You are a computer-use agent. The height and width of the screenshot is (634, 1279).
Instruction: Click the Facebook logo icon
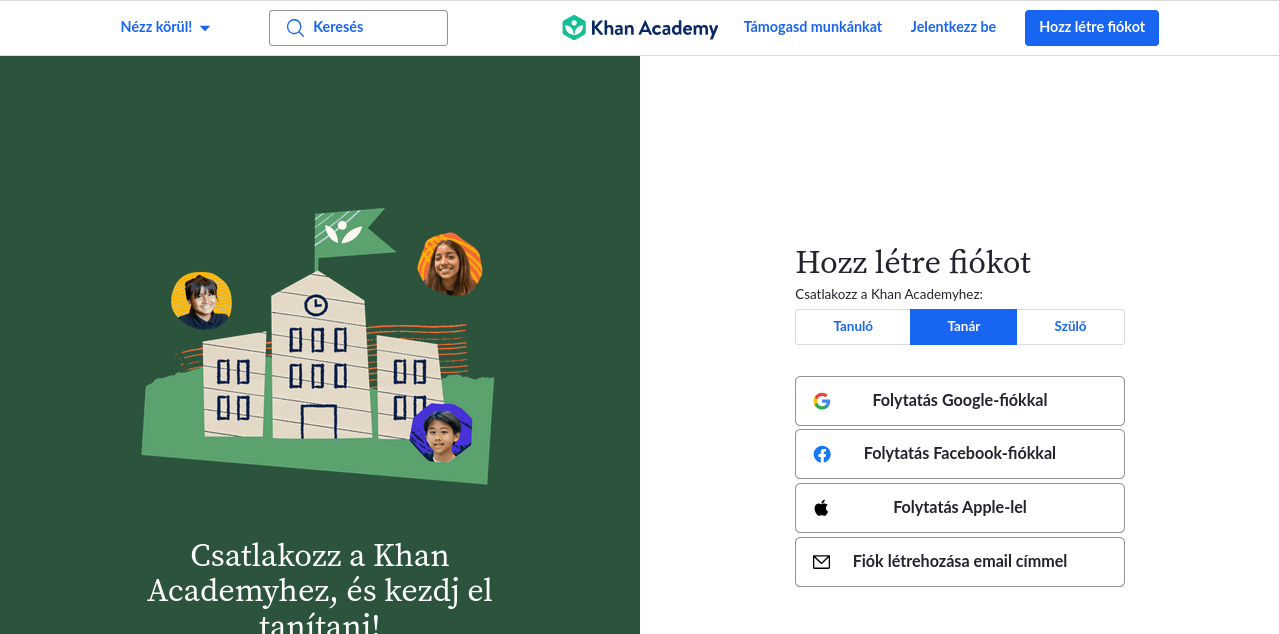pyautogui.click(x=822, y=454)
